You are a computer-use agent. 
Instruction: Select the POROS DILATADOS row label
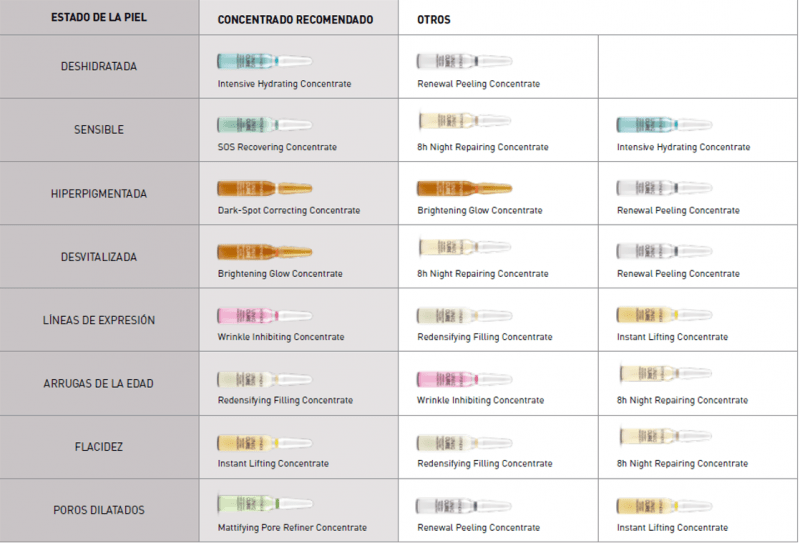coord(99,510)
